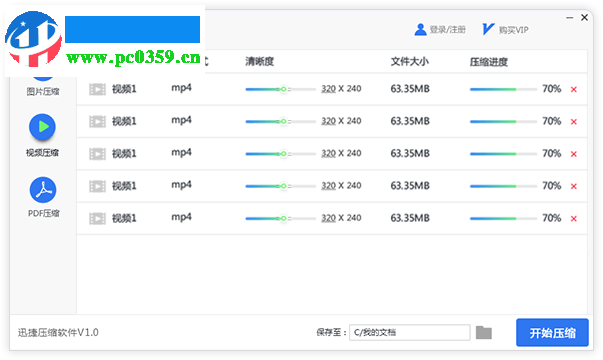Image resolution: width=603 pixels, height=360 pixels.
Task: Click the 迅捷压缩软件V1.0 version text
Action: pyautogui.click(x=58, y=332)
